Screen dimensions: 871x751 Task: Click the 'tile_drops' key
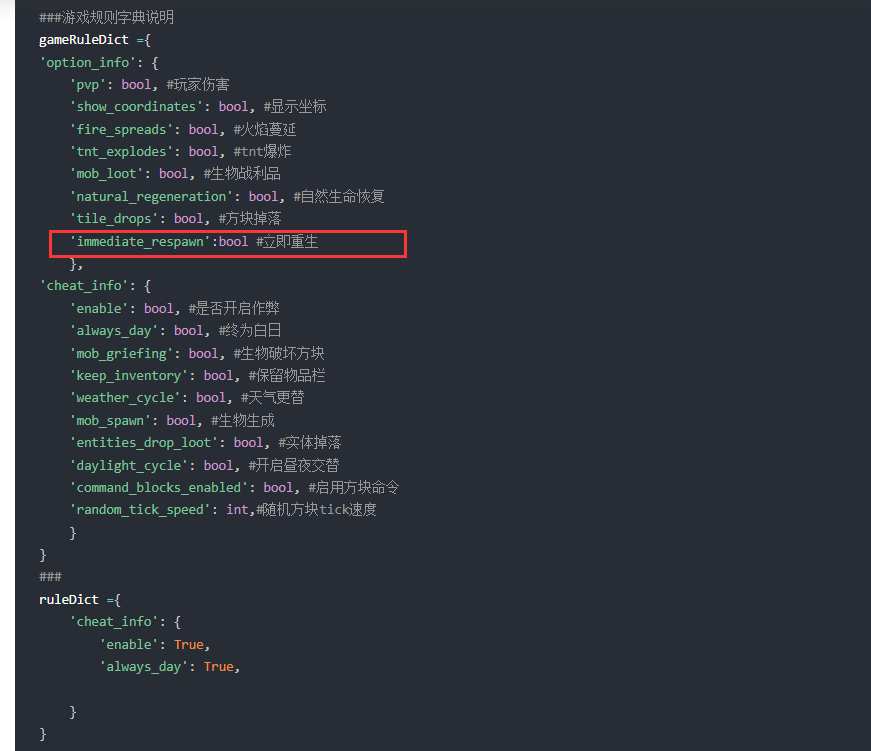[x=113, y=219]
